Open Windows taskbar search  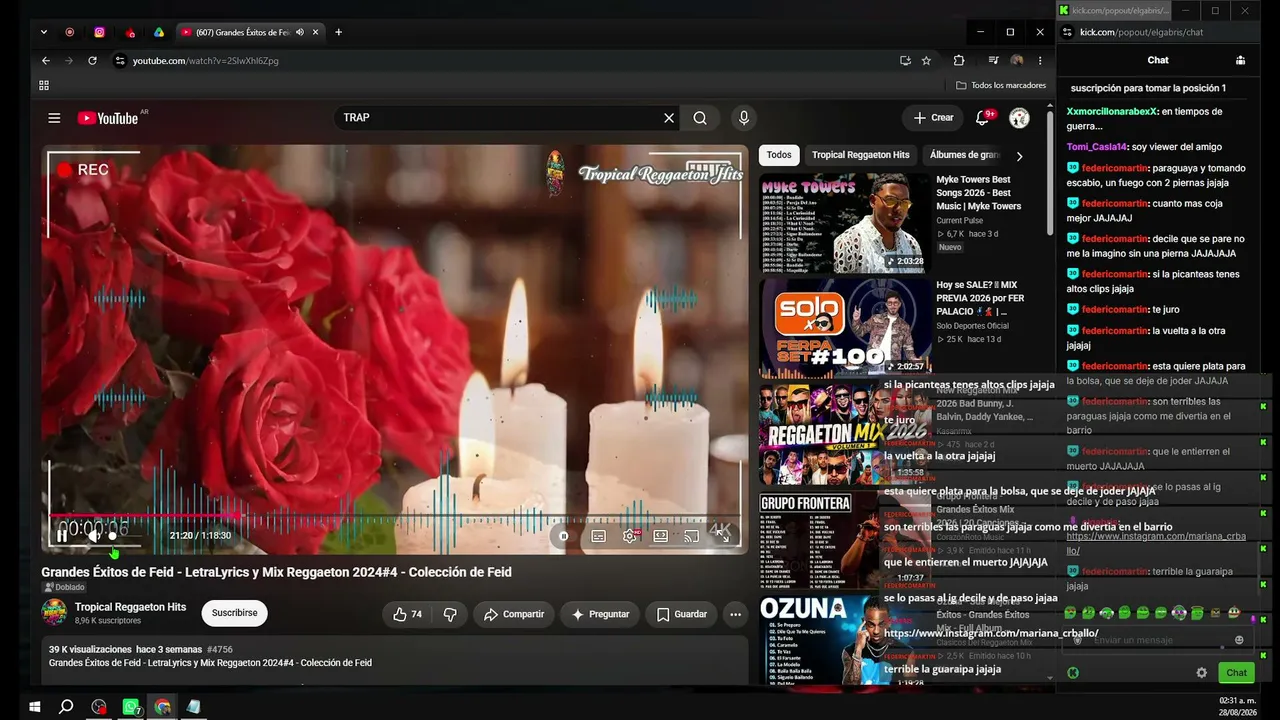coord(66,707)
